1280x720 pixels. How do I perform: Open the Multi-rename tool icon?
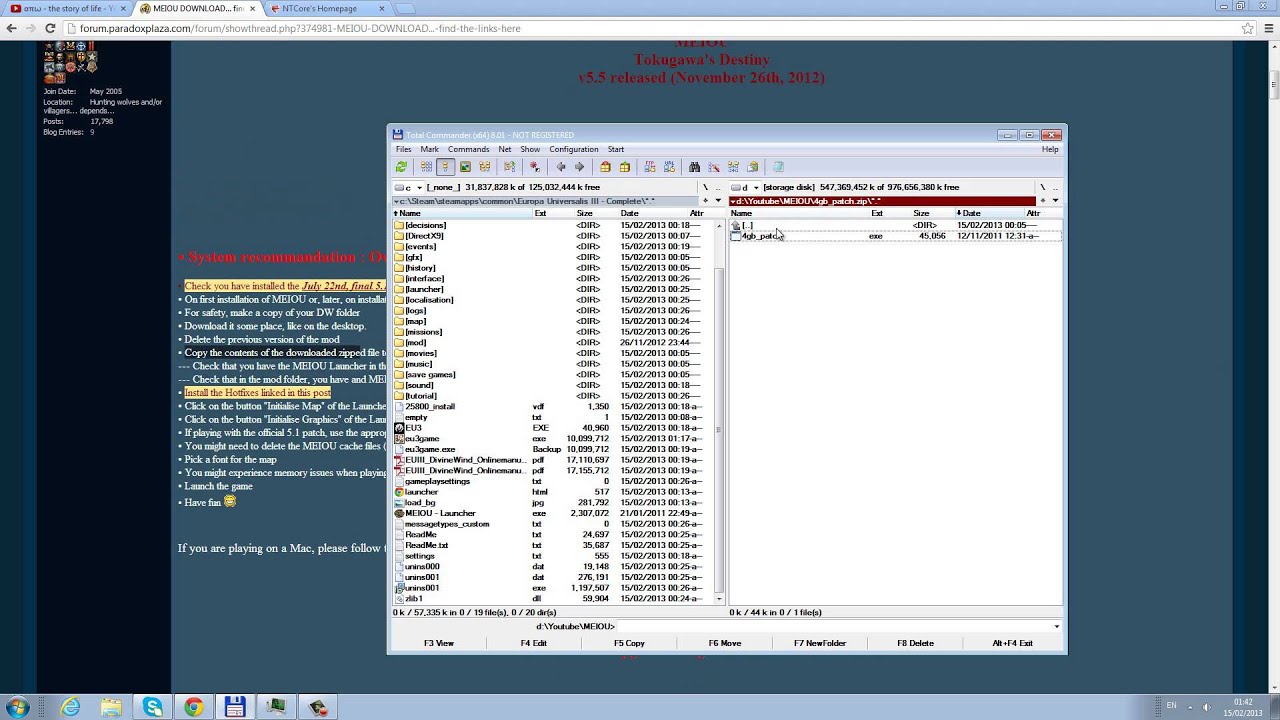coord(714,167)
